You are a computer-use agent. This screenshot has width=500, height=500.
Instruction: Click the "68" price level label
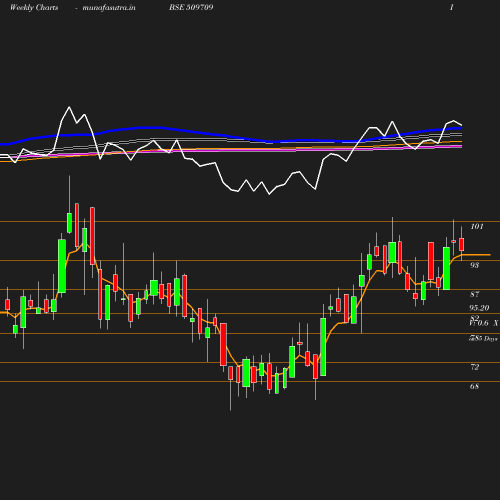(474, 386)
